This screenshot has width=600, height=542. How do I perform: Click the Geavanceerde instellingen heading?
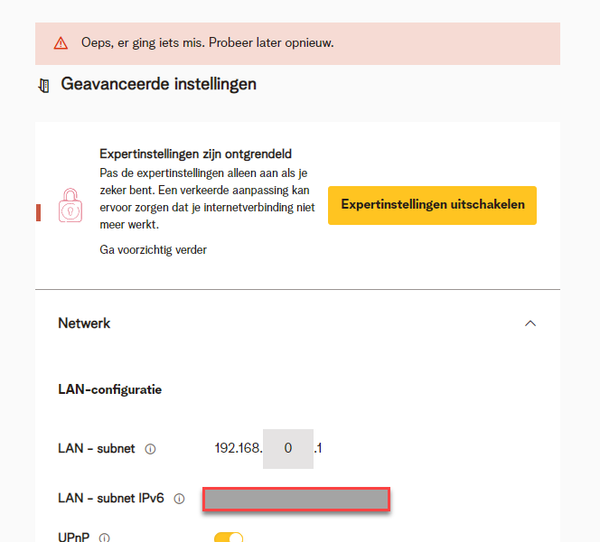click(x=159, y=84)
